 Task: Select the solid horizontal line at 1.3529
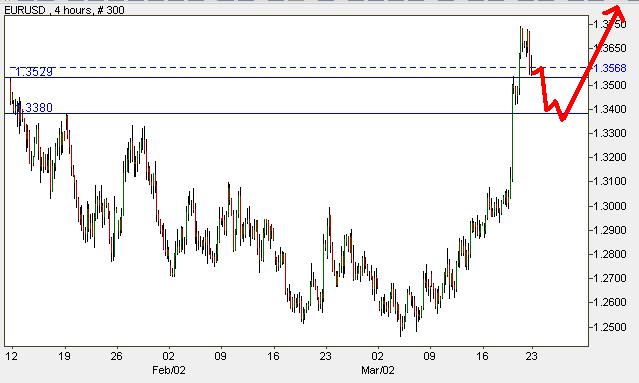click(296, 77)
